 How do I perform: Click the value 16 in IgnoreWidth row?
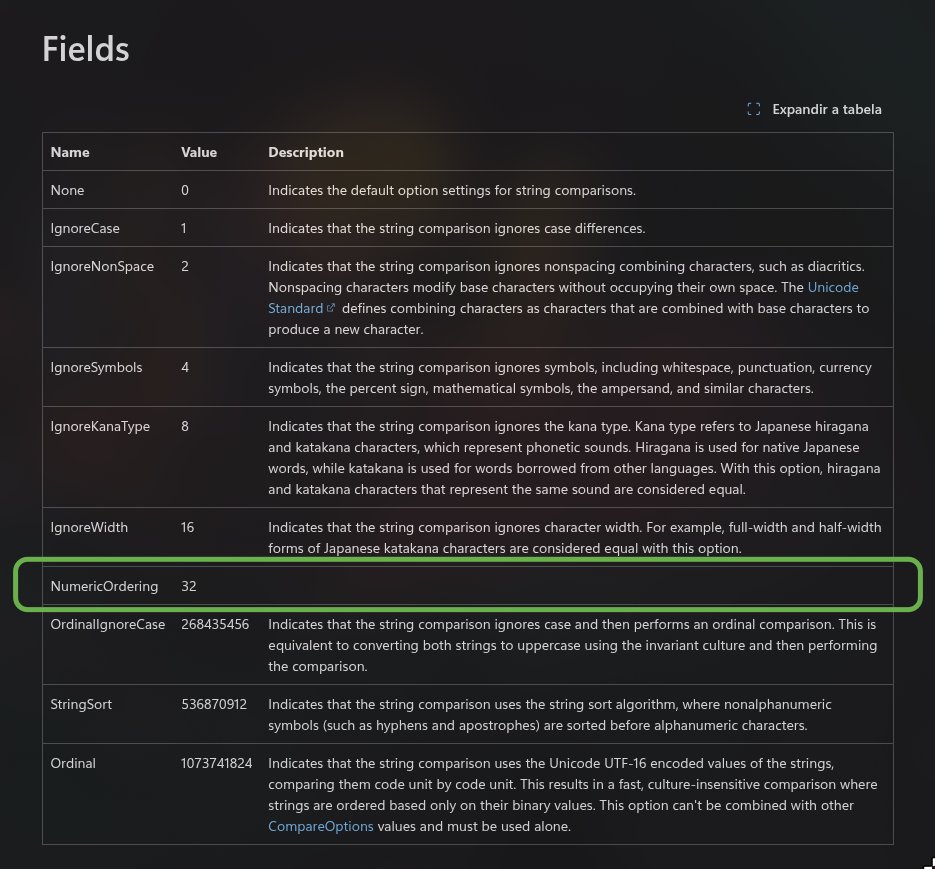187,527
